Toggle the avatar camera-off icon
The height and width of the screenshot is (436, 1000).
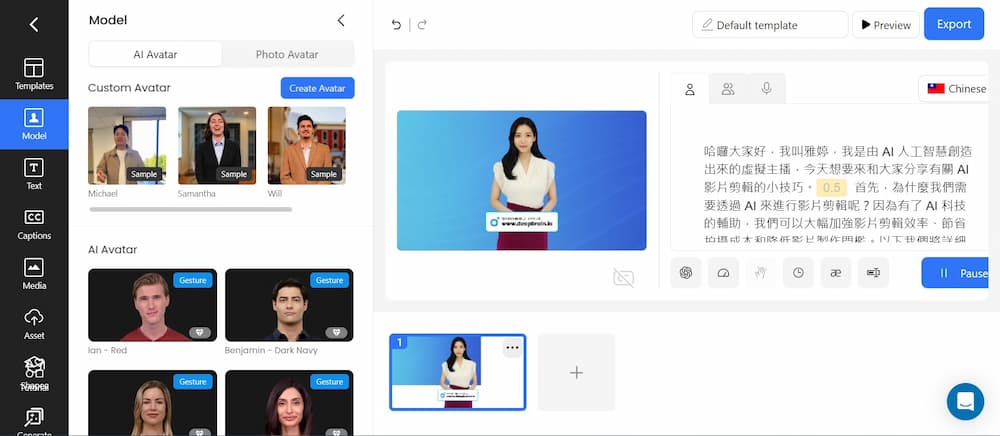pos(623,278)
